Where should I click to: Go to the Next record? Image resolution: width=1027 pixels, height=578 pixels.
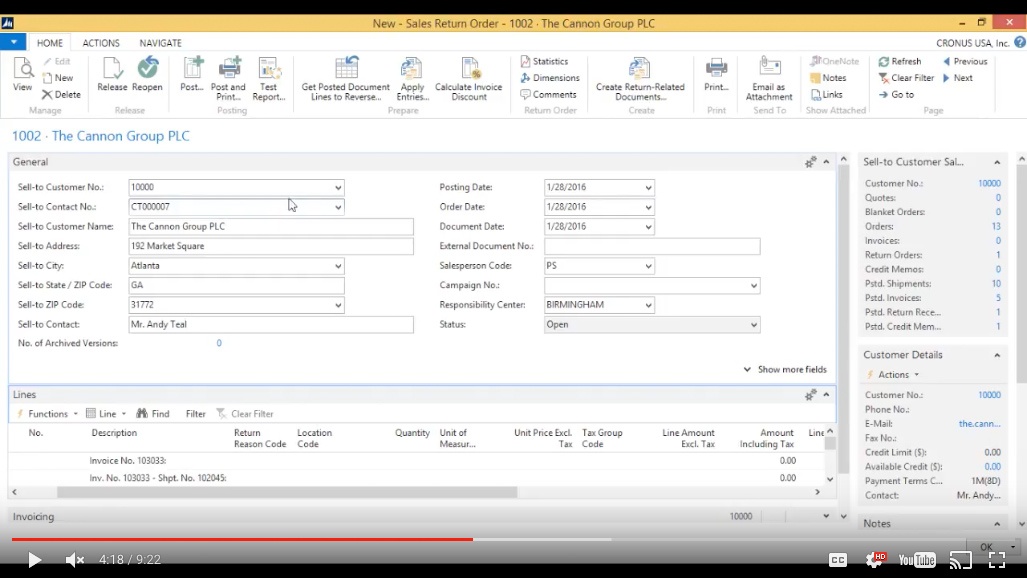pyautogui.click(x=958, y=78)
